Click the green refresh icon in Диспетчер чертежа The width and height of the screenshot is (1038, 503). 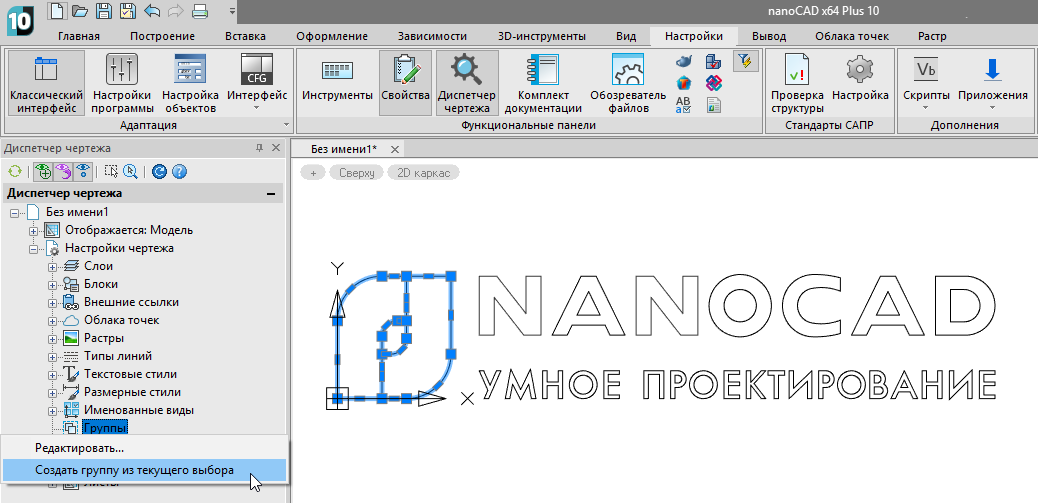pos(15,172)
